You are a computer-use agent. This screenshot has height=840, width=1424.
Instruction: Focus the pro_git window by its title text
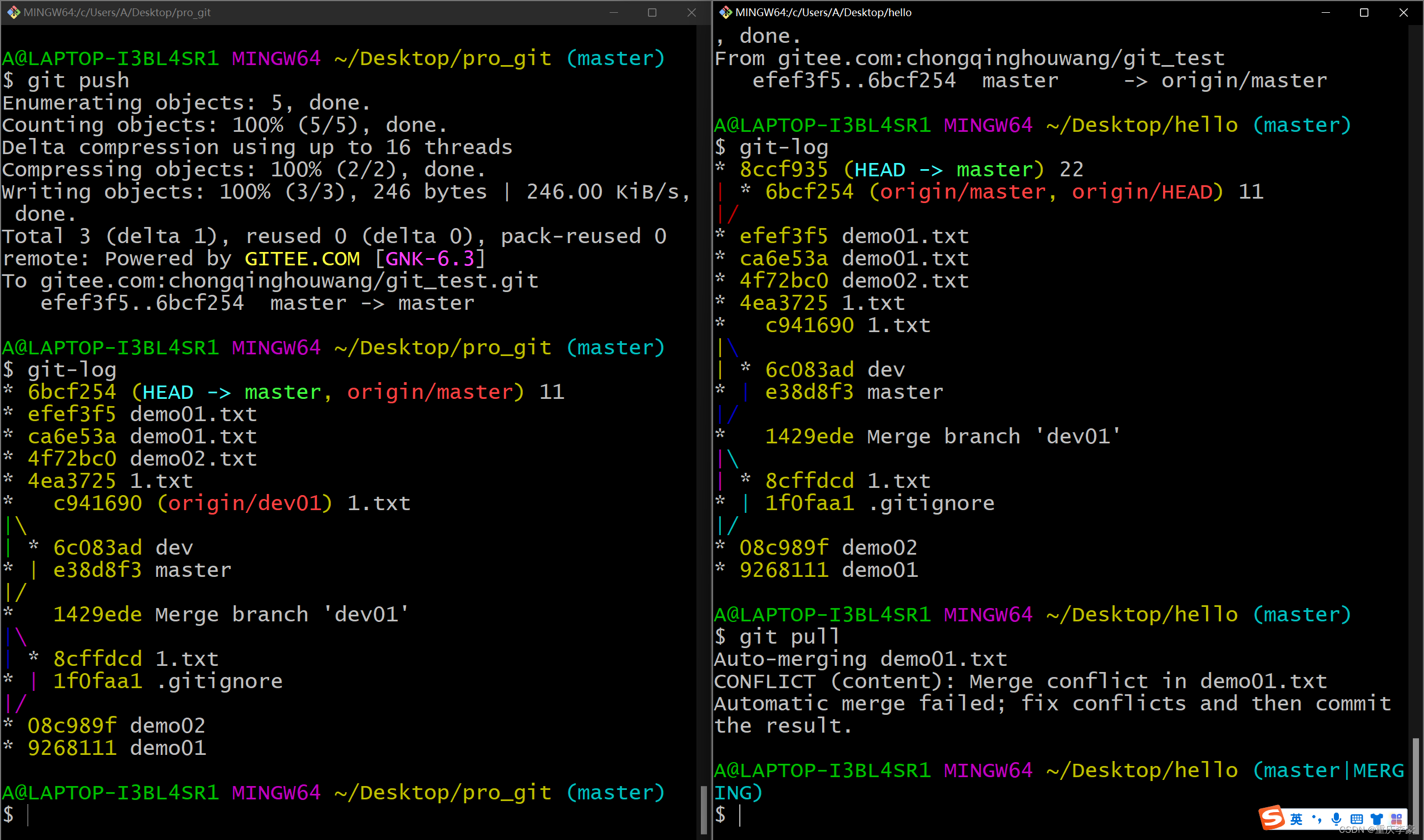tap(117, 12)
